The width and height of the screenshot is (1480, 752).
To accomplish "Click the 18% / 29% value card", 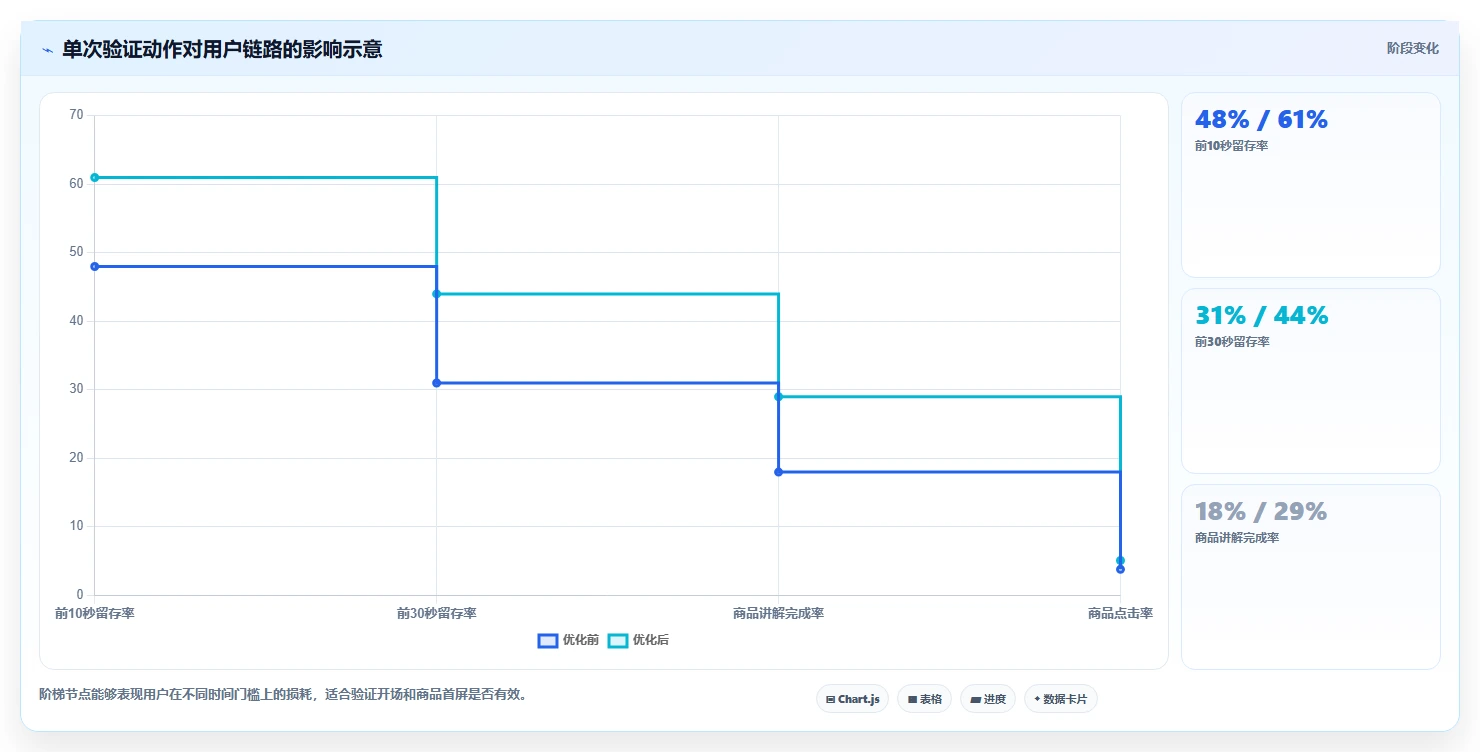I will 1311,577.
